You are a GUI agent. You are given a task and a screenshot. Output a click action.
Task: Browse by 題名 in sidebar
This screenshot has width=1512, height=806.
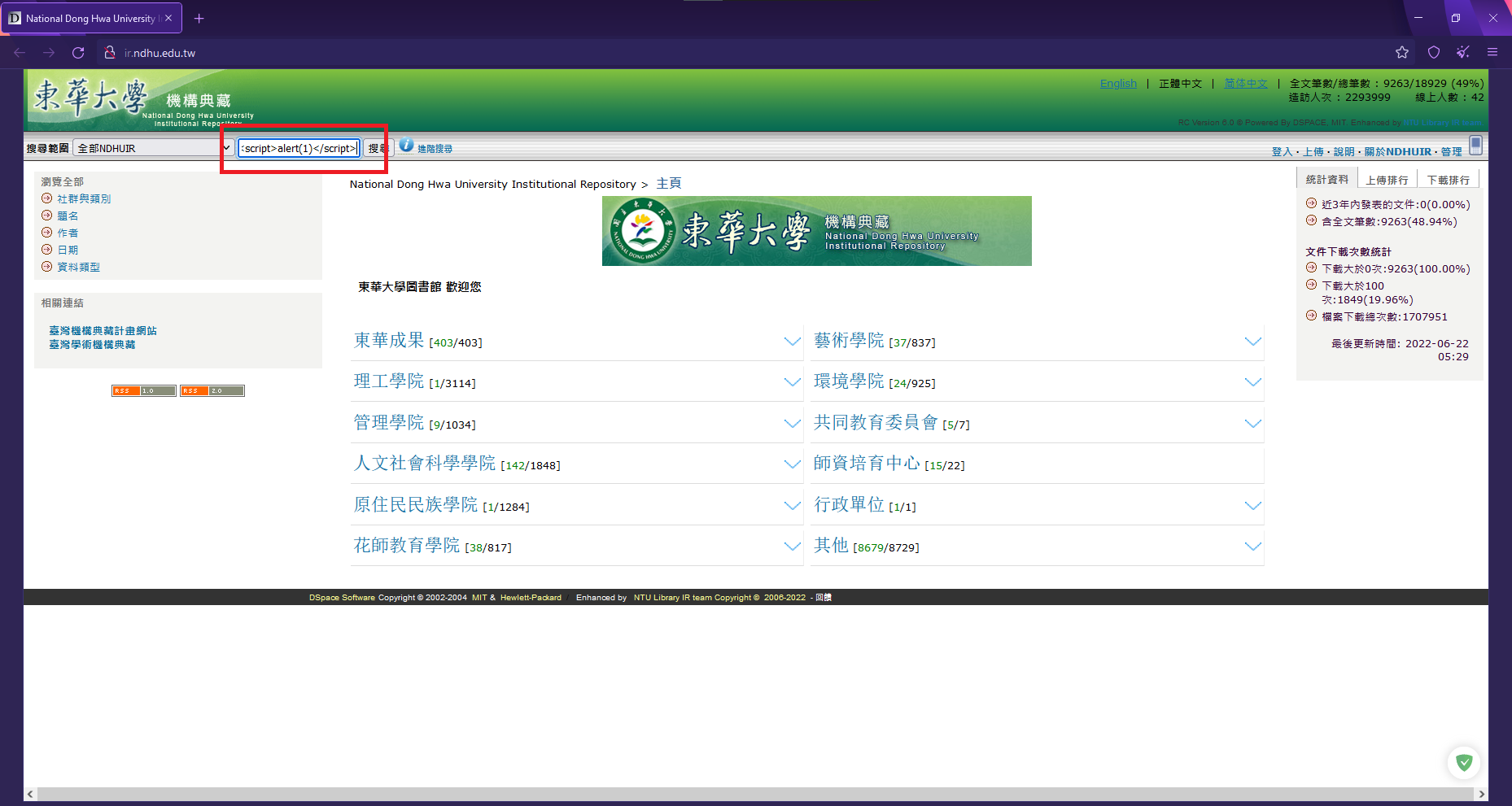coord(68,216)
